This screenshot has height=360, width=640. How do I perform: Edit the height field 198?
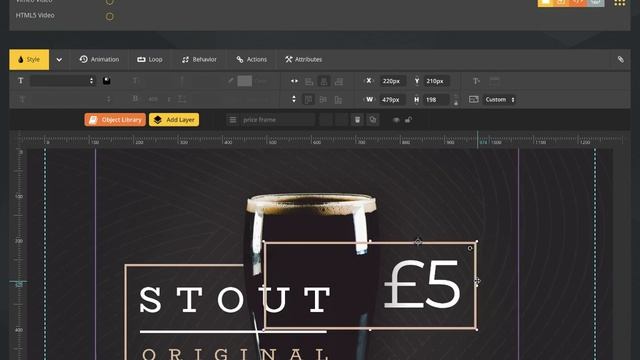click(436, 100)
